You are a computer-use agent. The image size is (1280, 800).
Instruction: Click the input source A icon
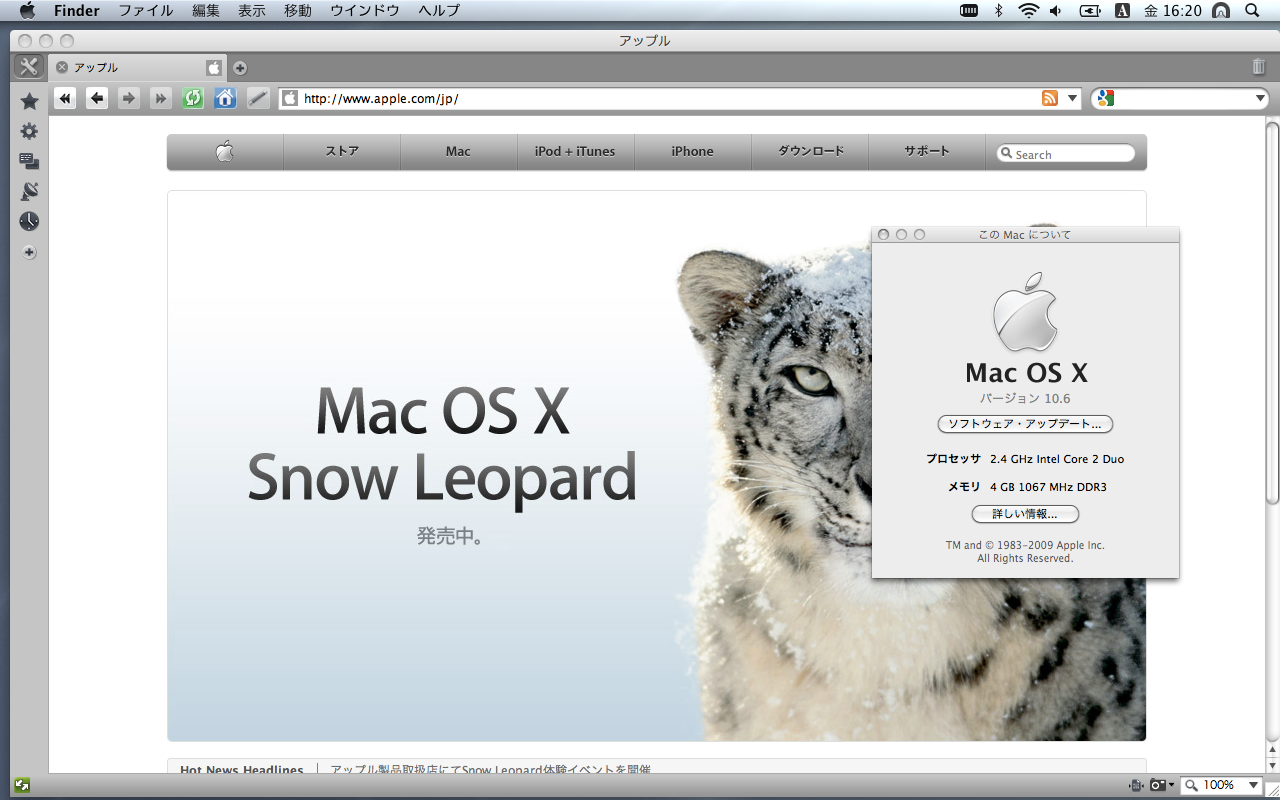(x=1122, y=11)
